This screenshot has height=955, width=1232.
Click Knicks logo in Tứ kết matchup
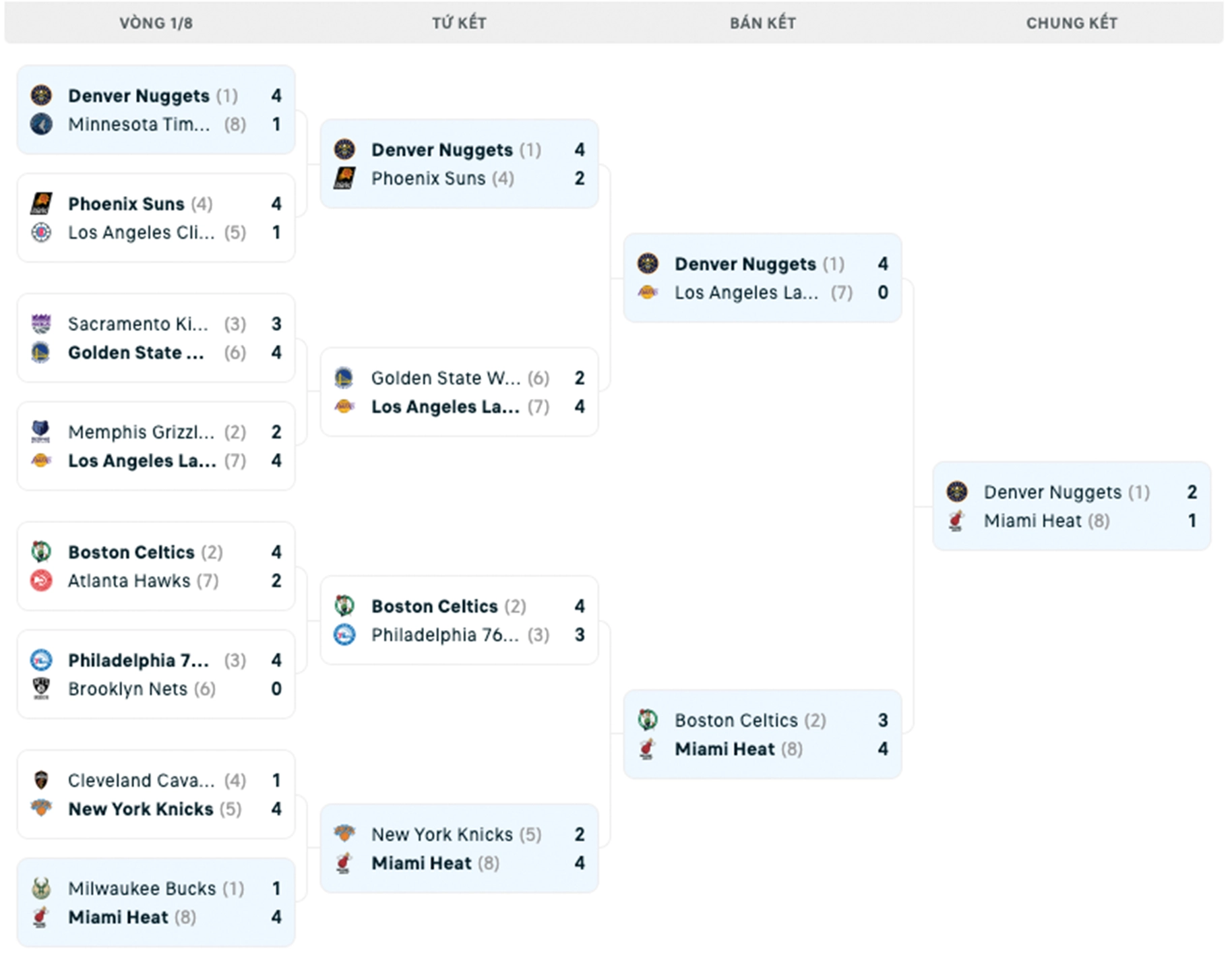click(344, 834)
